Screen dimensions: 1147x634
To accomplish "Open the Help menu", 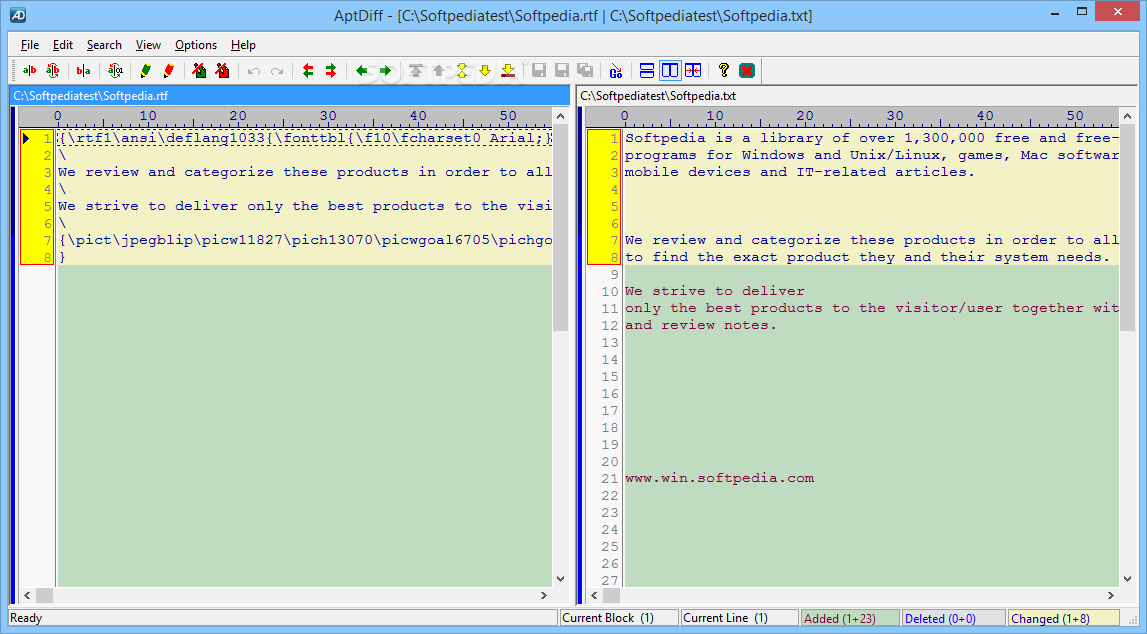I will [243, 45].
